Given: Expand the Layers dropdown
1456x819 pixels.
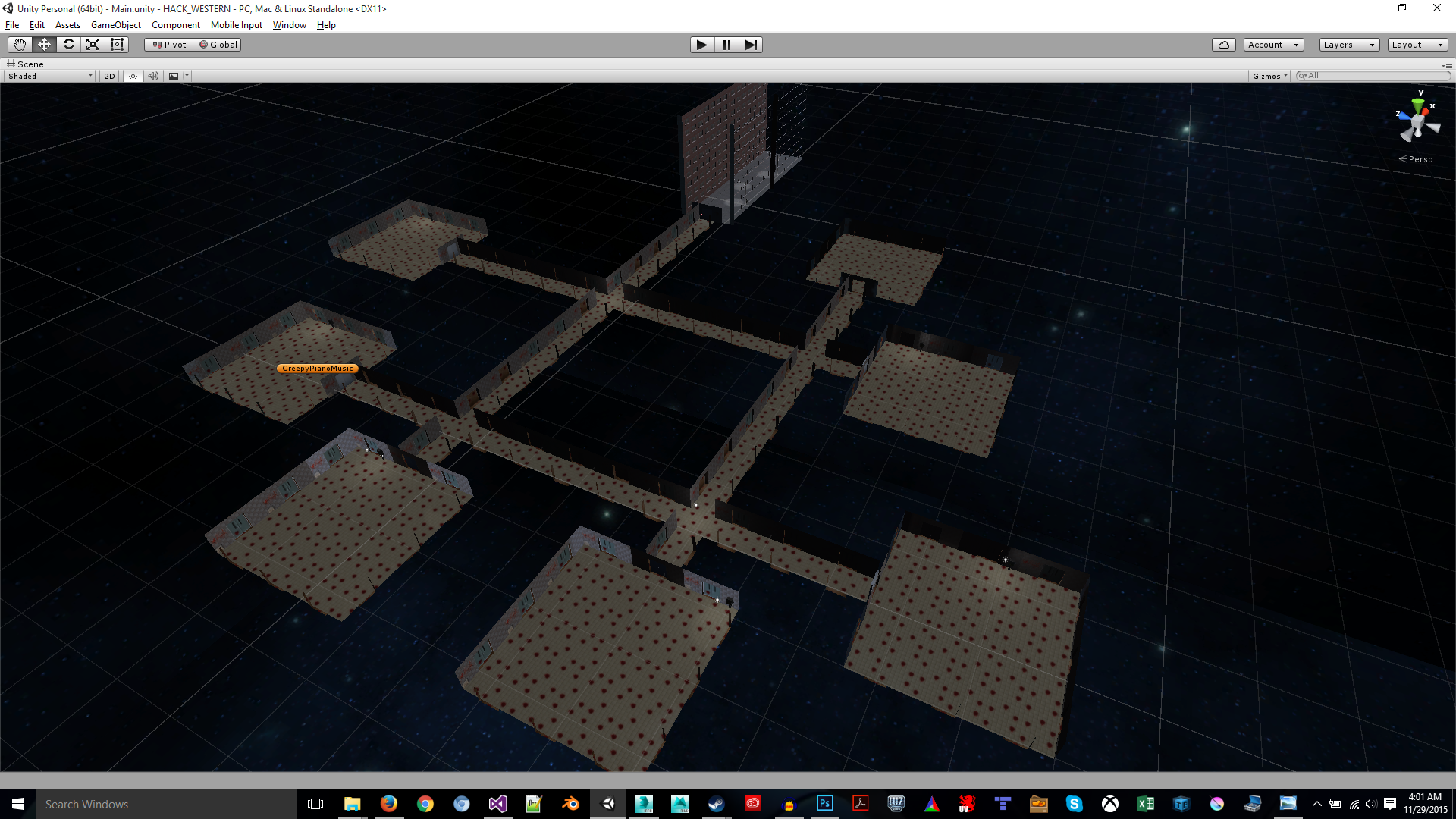Looking at the screenshot, I should tap(1348, 45).
